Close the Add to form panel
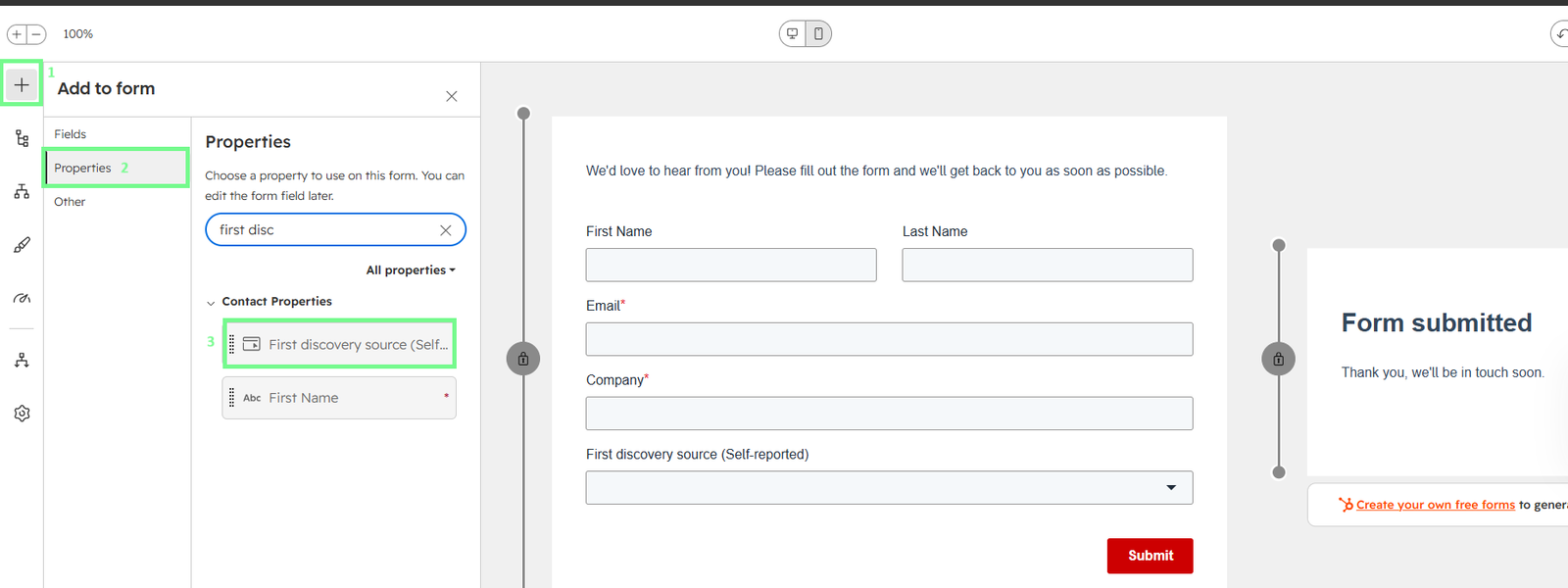The width and height of the screenshot is (1568, 588). 452,96
